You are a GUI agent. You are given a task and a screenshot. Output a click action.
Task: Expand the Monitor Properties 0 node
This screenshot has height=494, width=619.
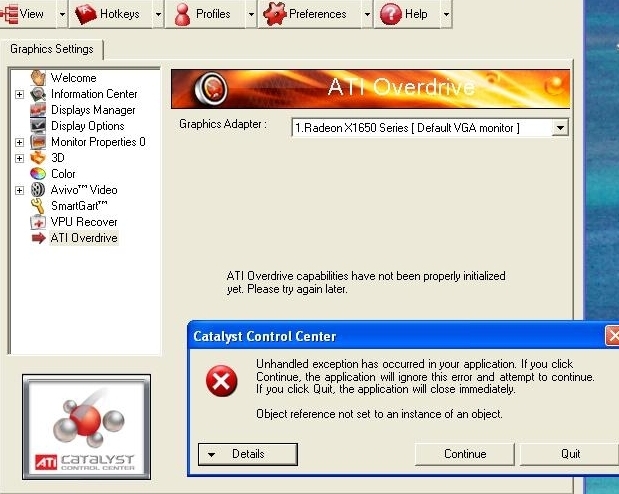pyautogui.click(x=19, y=142)
